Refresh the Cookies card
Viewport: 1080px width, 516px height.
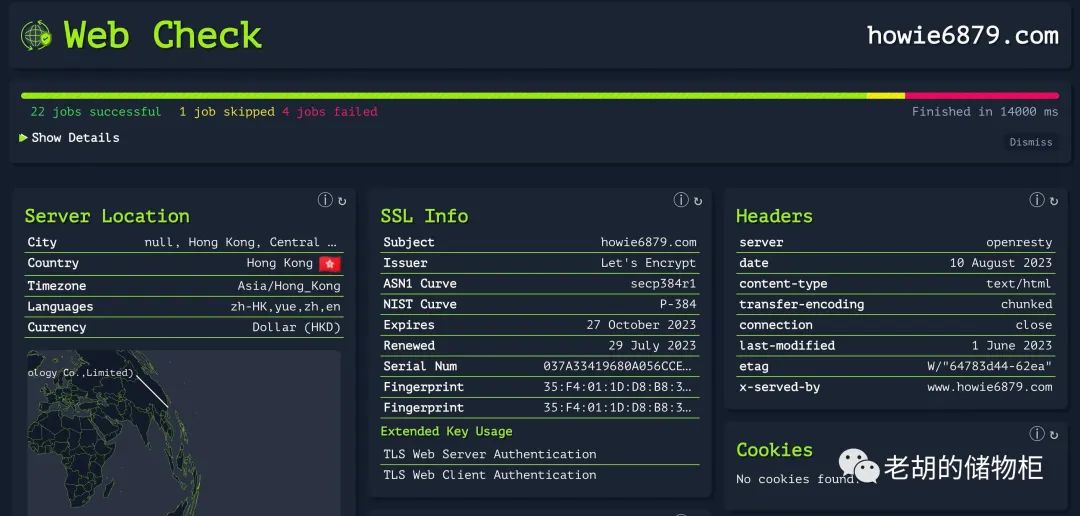pyautogui.click(x=1054, y=435)
